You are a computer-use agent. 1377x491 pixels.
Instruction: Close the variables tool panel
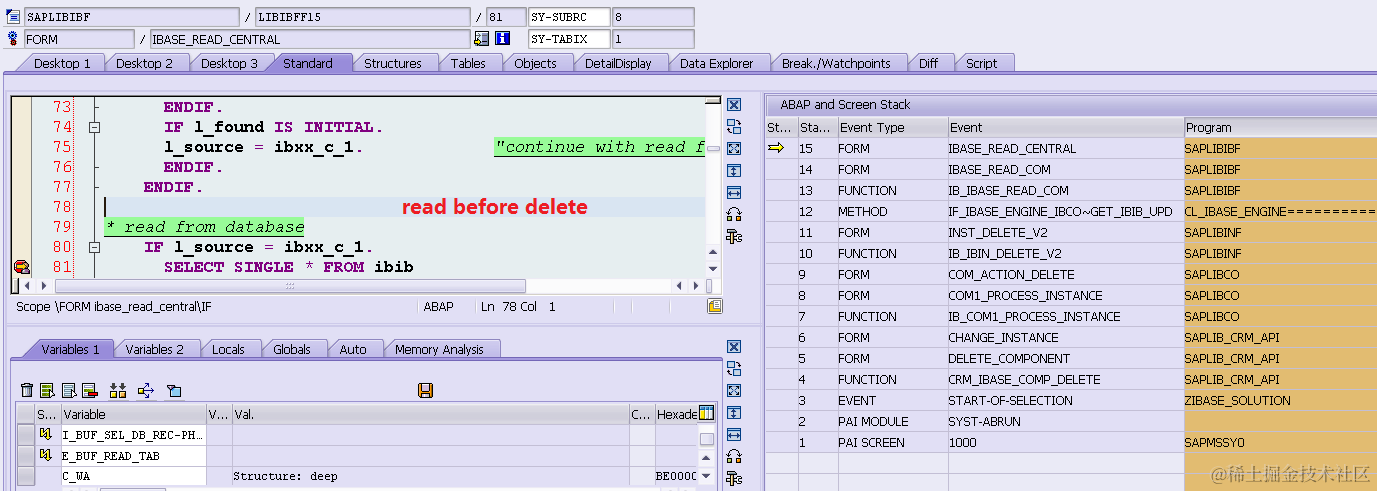point(733,347)
